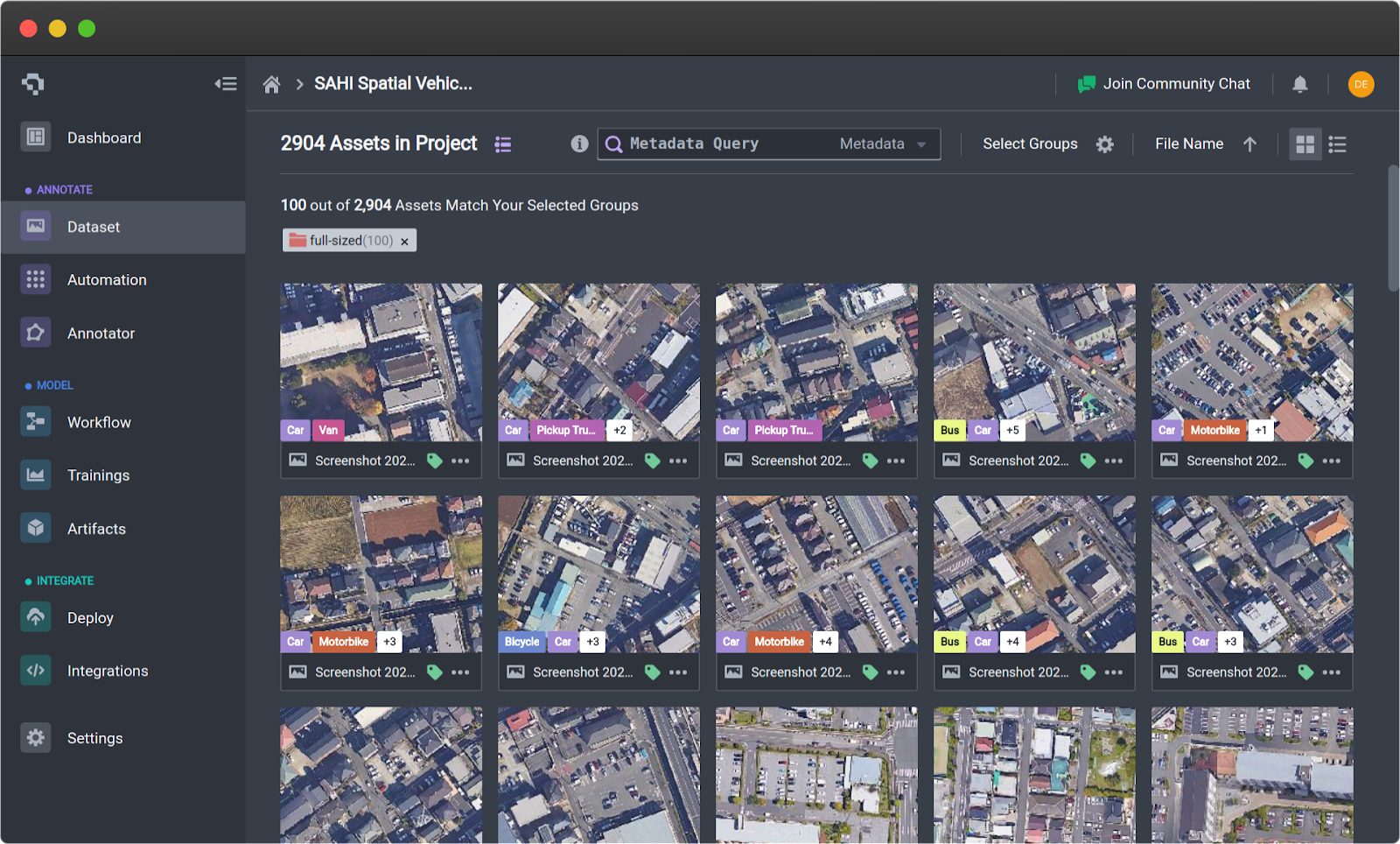Open the Select Groups dropdown
The width and height of the screenshot is (1400, 844).
click(1030, 144)
